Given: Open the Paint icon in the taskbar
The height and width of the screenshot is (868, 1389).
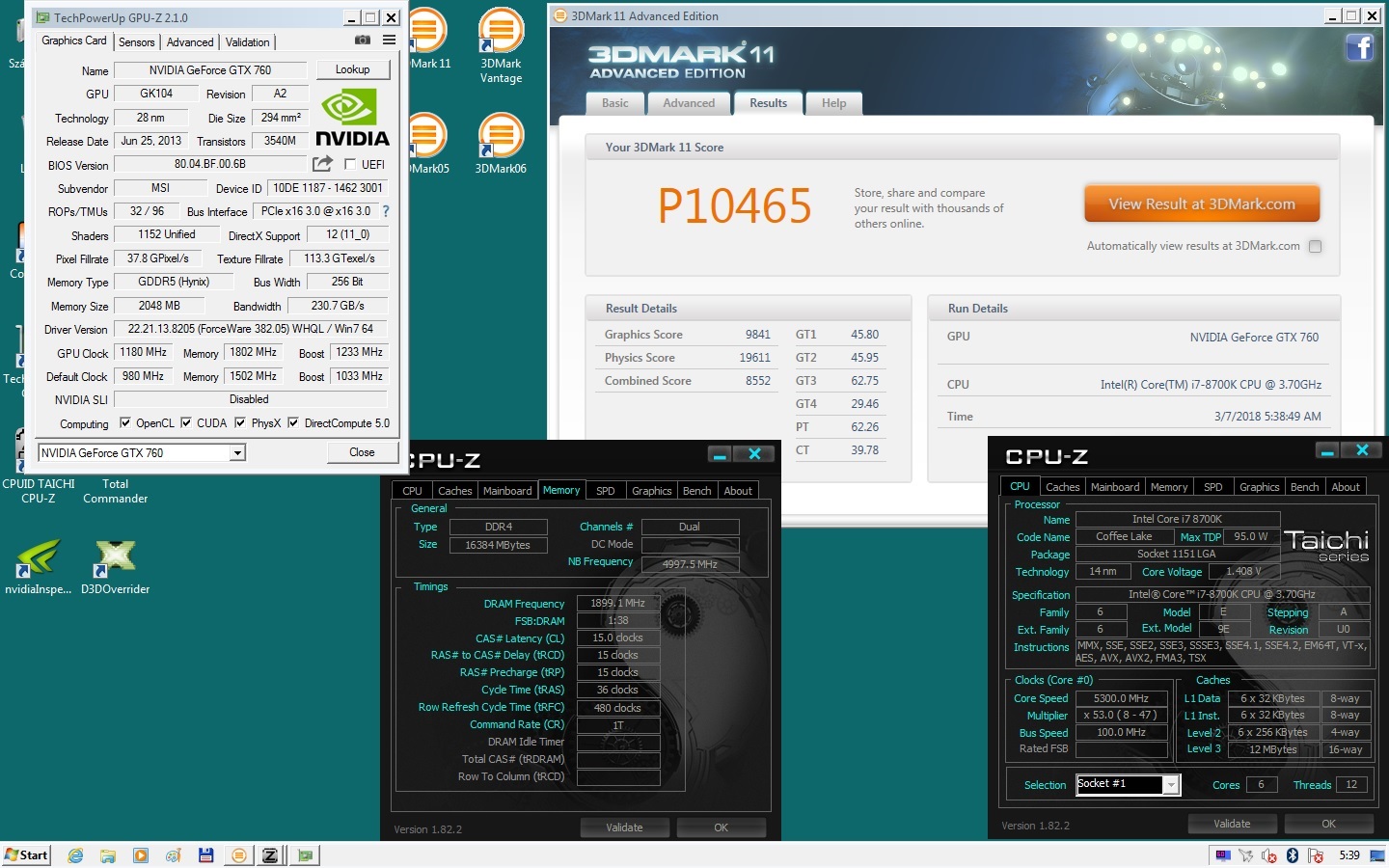Looking at the screenshot, I should 174,855.
